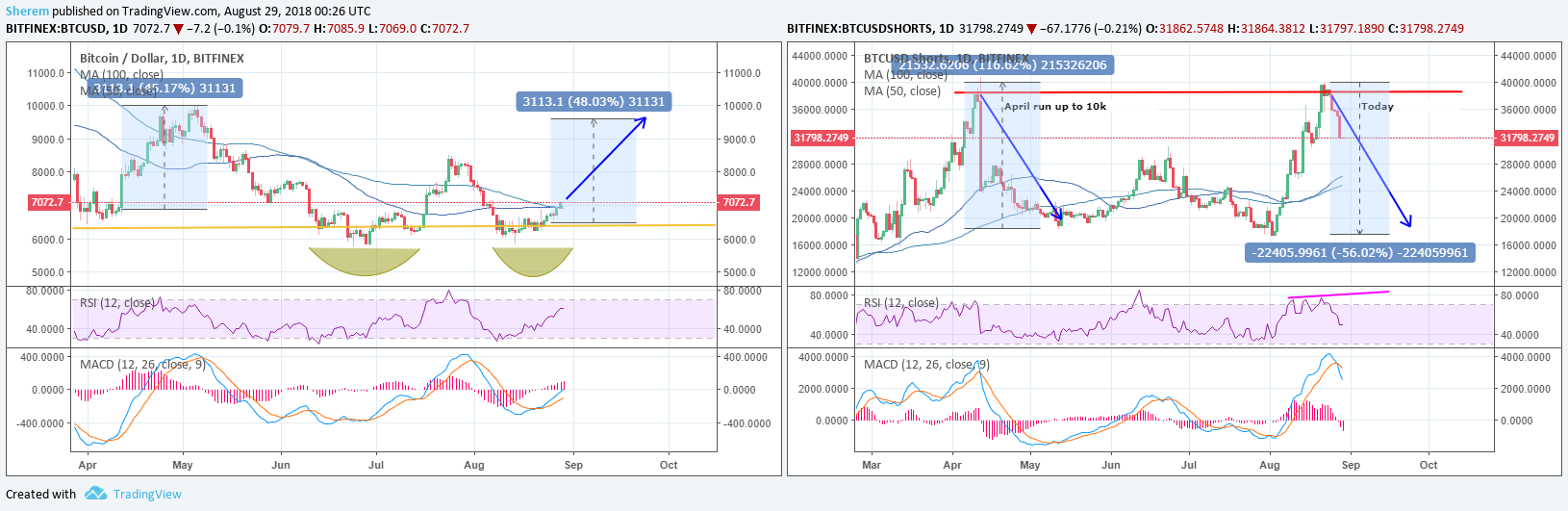Click the Bitcoin / Dollar, 1D, BITFINEX title
The height and width of the screenshot is (511, 1568).
click(x=162, y=58)
